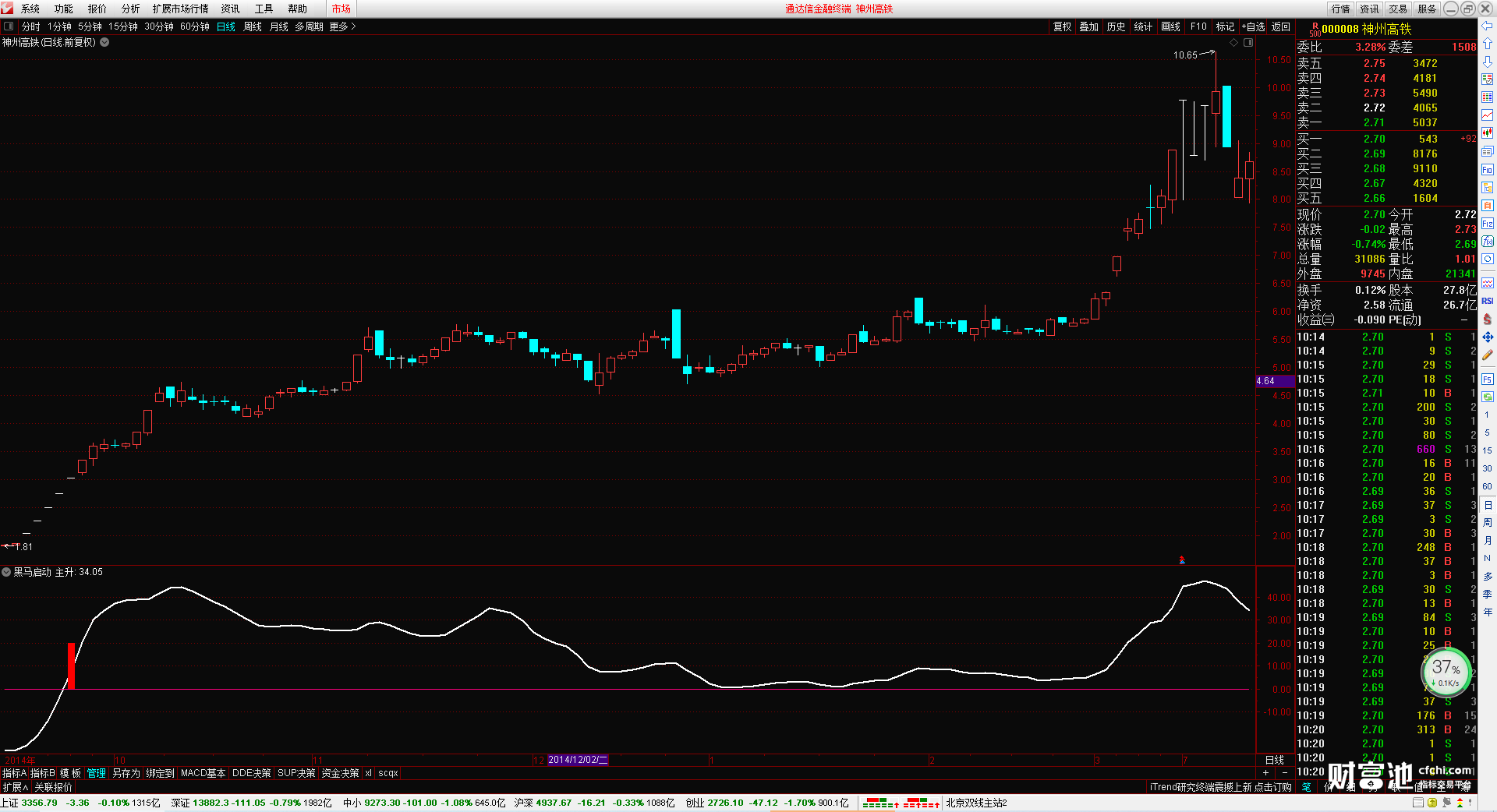This screenshot has height=812, width=1497.
Task: Click the page-down arrow icon in sidebar
Action: (x=1488, y=62)
